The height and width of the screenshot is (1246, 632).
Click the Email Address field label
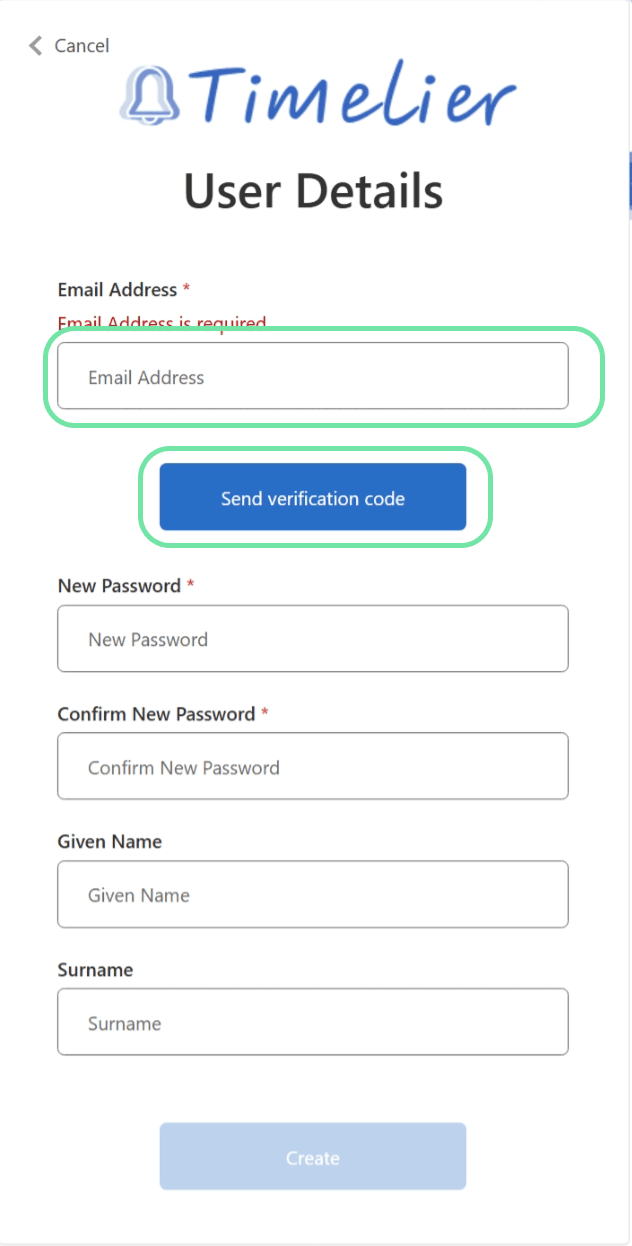117,290
